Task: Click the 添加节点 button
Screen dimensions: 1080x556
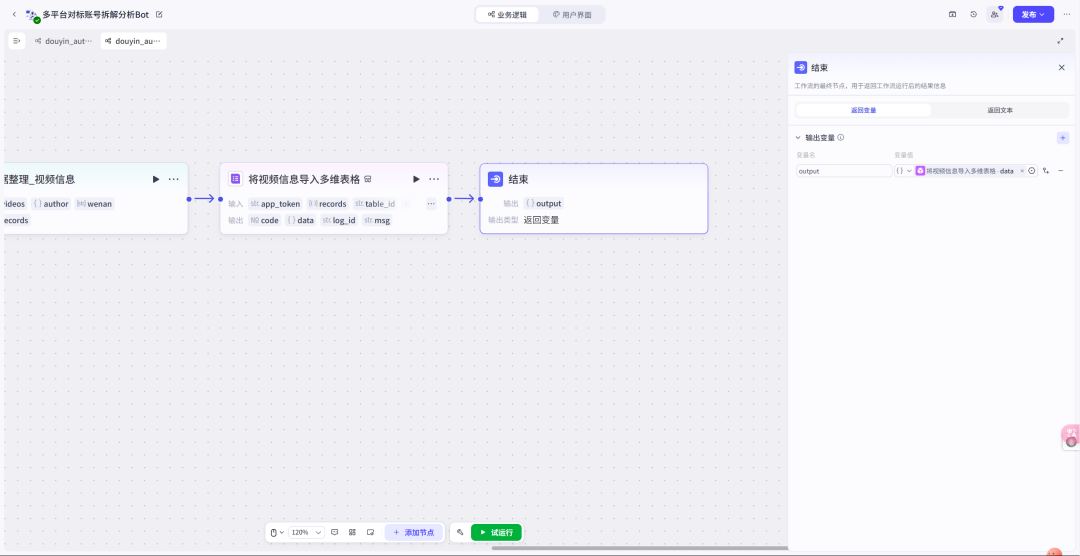Action: [413, 533]
